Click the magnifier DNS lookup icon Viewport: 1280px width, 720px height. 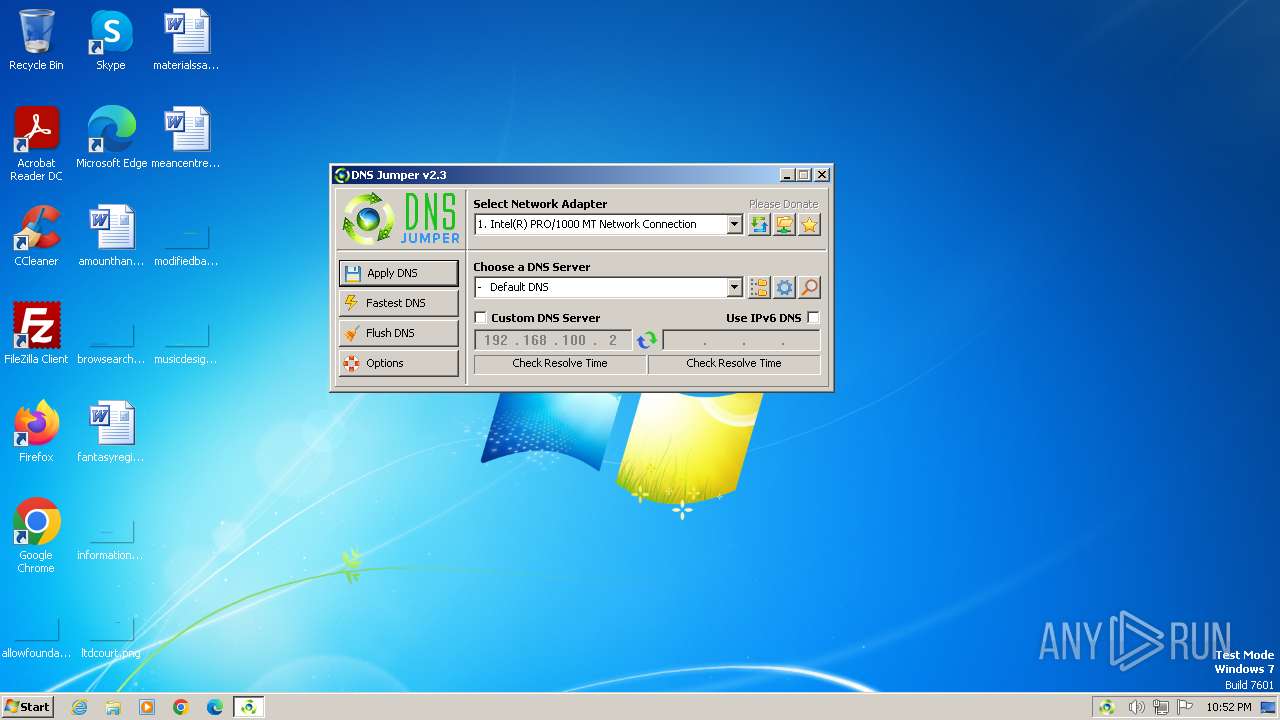(809, 288)
